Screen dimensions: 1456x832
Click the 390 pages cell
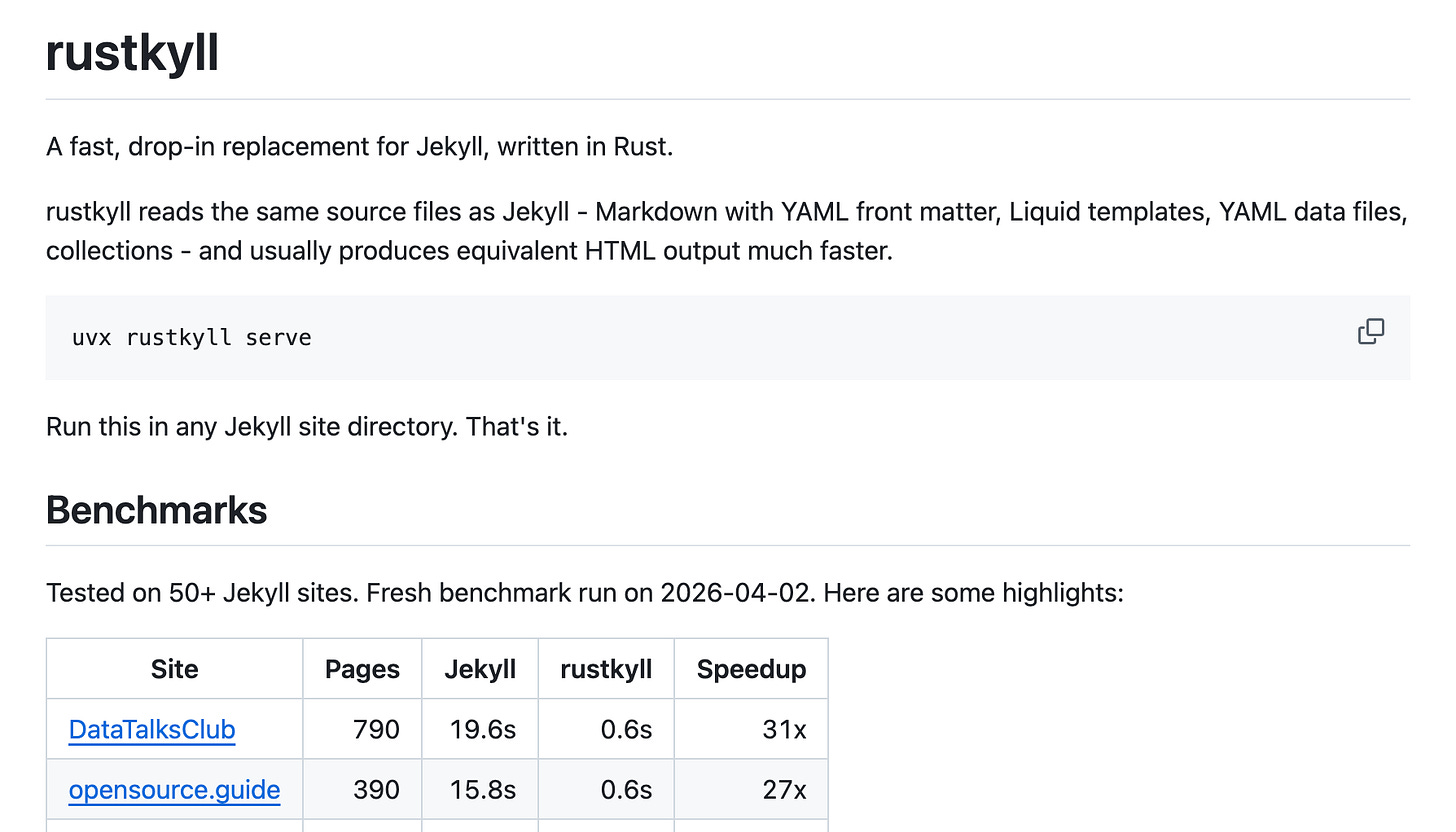click(x=362, y=790)
